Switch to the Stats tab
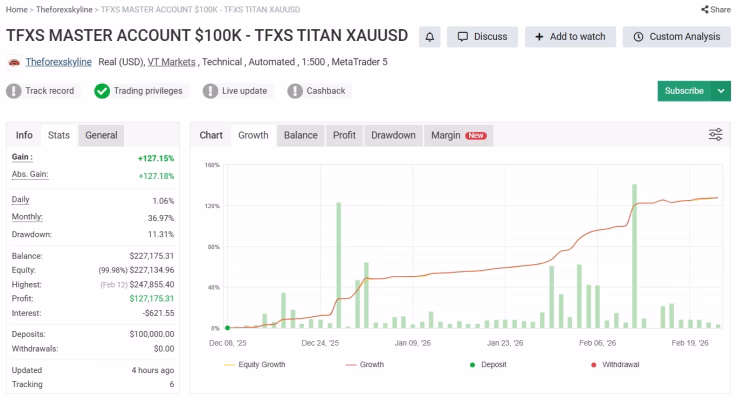This screenshot has width=738, height=400. [x=59, y=136]
